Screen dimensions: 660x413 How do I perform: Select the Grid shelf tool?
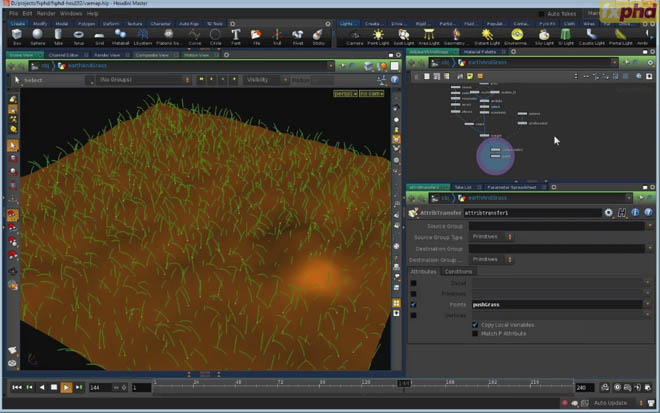(99, 36)
